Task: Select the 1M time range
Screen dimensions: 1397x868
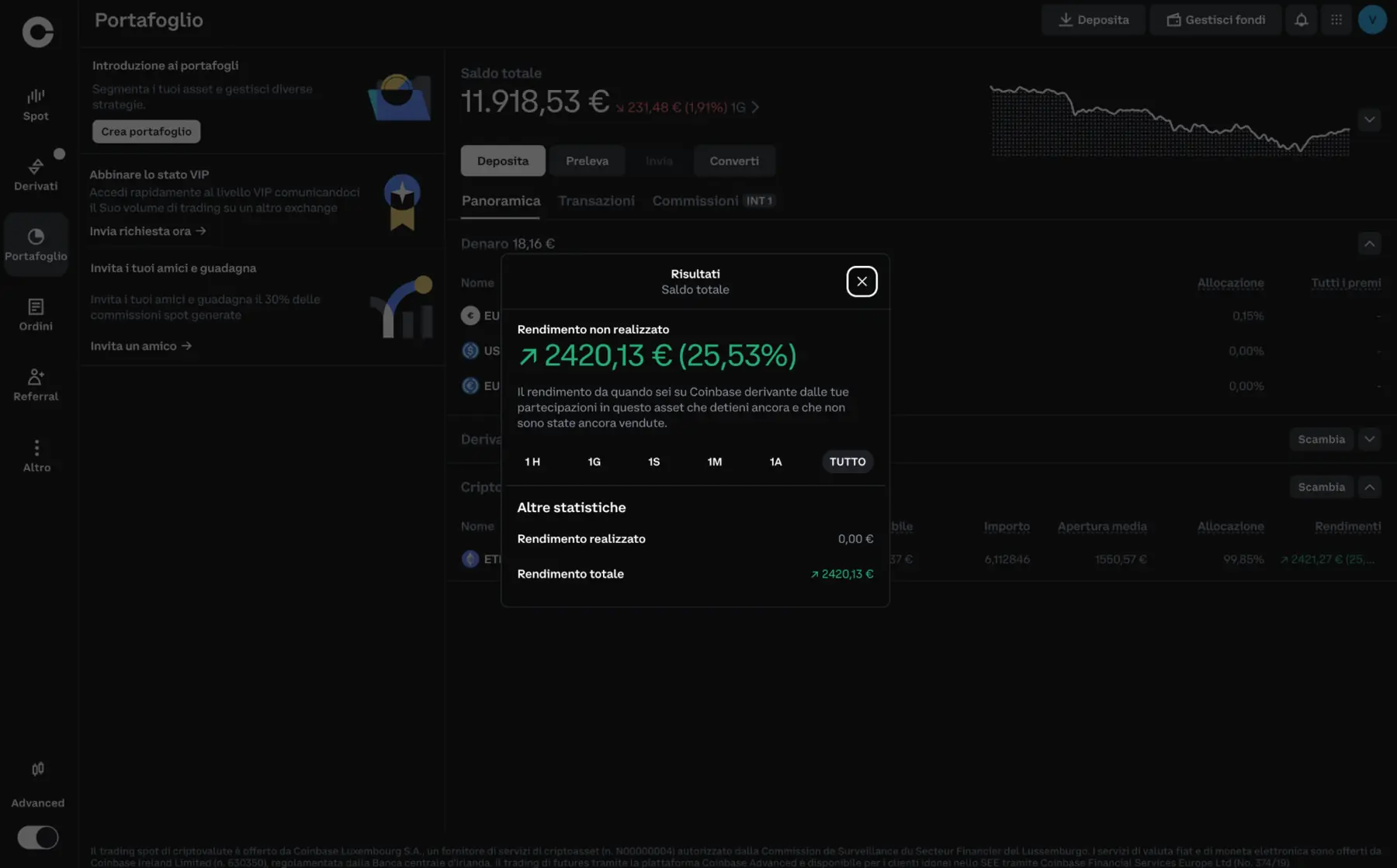Action: coord(715,462)
